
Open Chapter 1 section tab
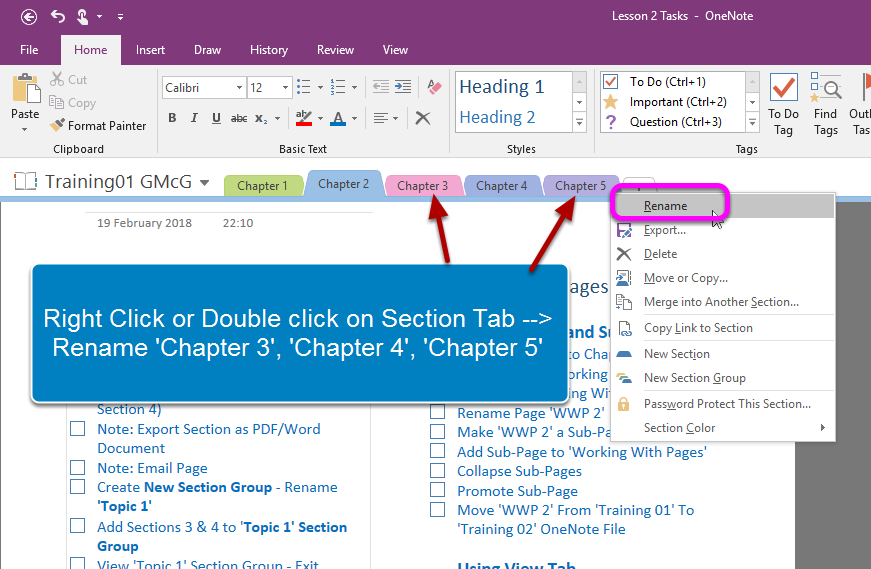(x=262, y=186)
